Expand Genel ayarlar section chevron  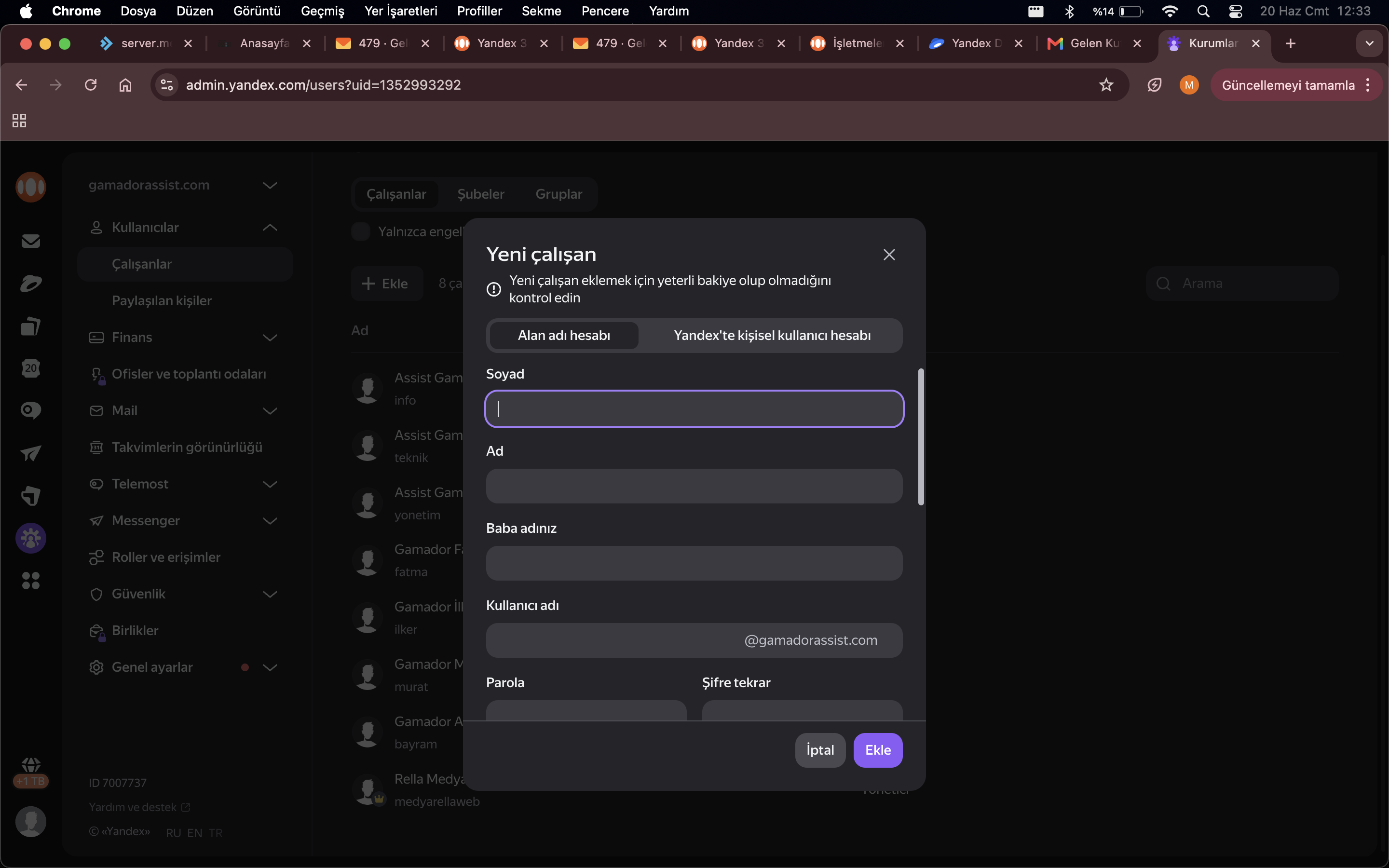[x=270, y=667]
